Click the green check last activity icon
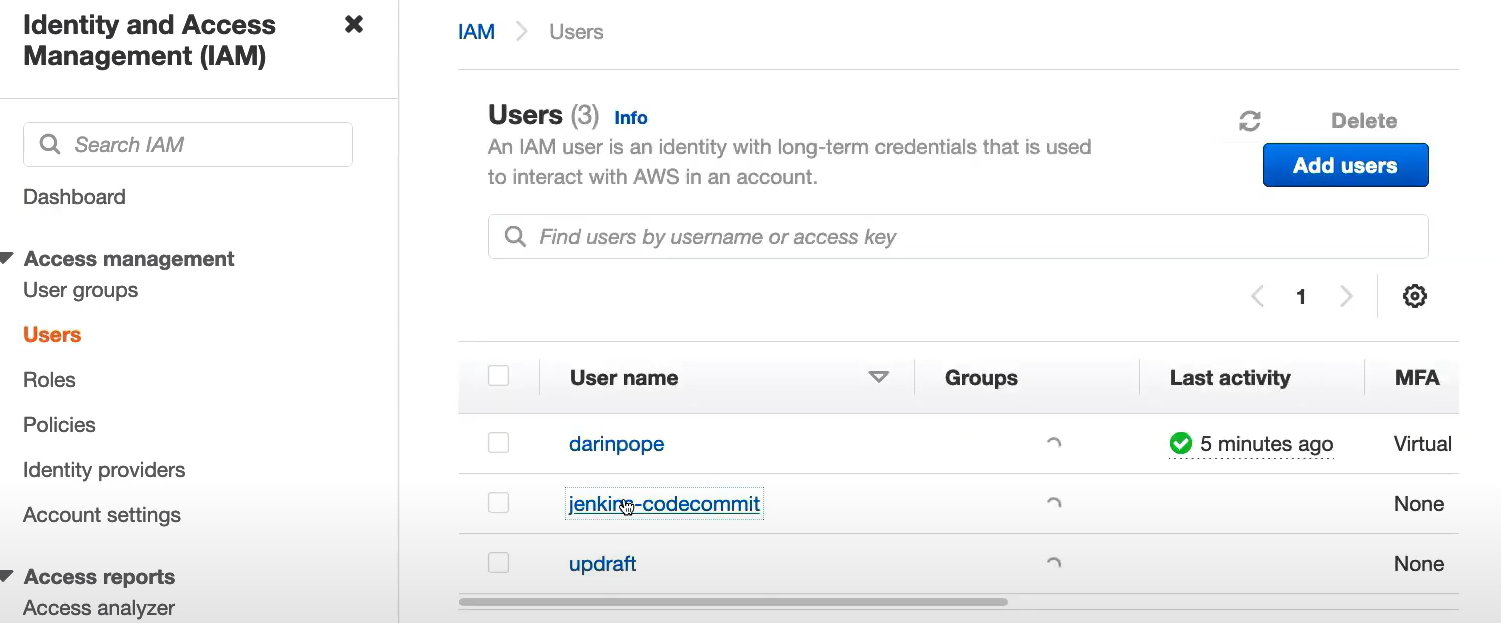This screenshot has width=1501, height=623. (x=1181, y=443)
